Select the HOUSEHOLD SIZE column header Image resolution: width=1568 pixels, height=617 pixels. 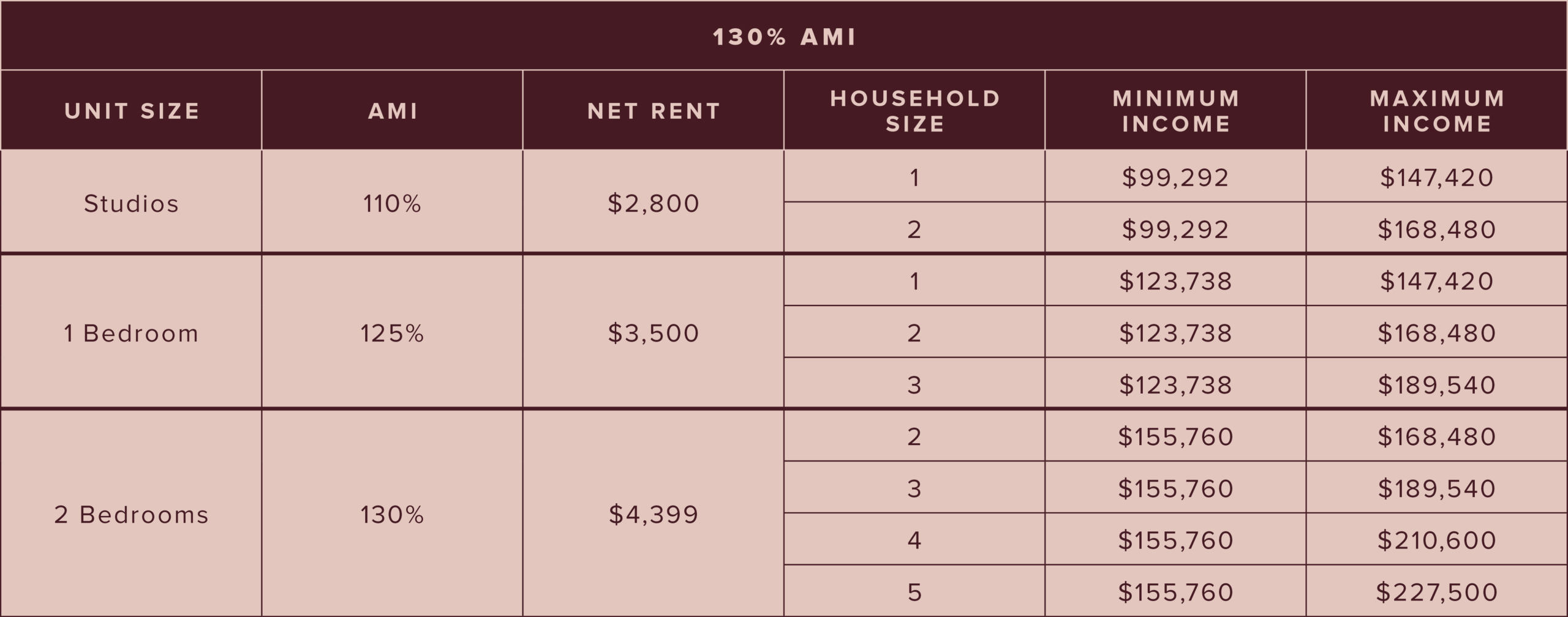[x=914, y=111]
